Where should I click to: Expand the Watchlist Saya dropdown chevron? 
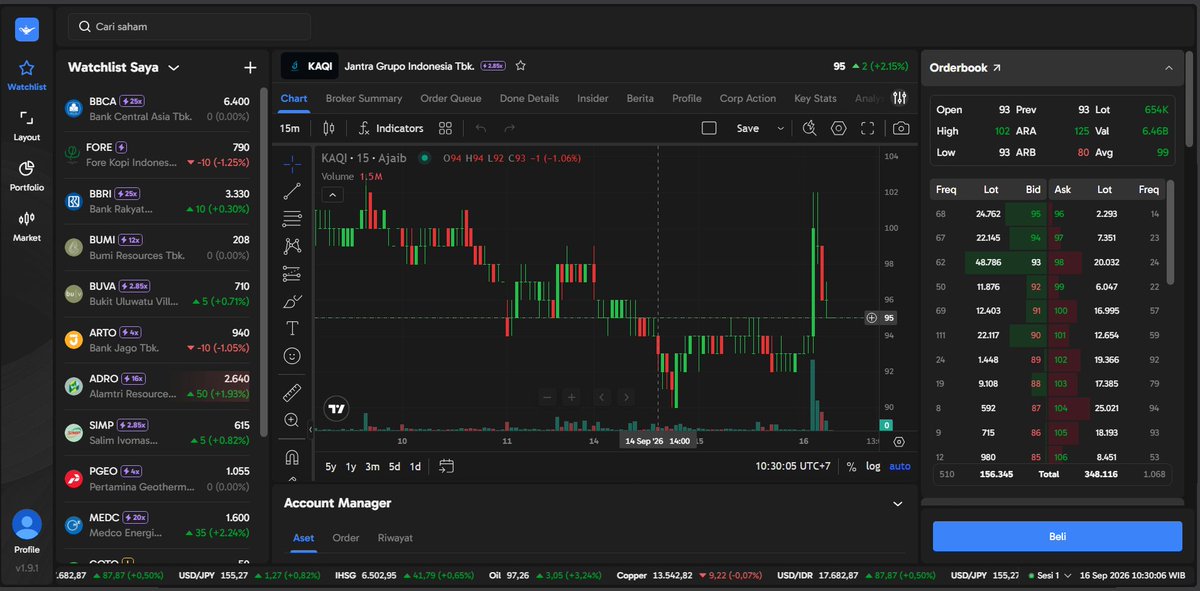pyautogui.click(x=174, y=68)
